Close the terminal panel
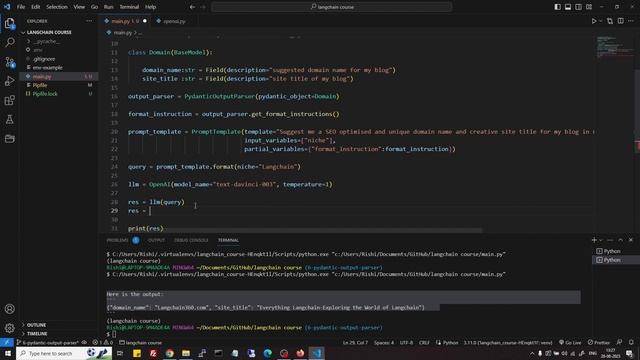Image resolution: width=640 pixels, height=360 pixels. point(631,240)
